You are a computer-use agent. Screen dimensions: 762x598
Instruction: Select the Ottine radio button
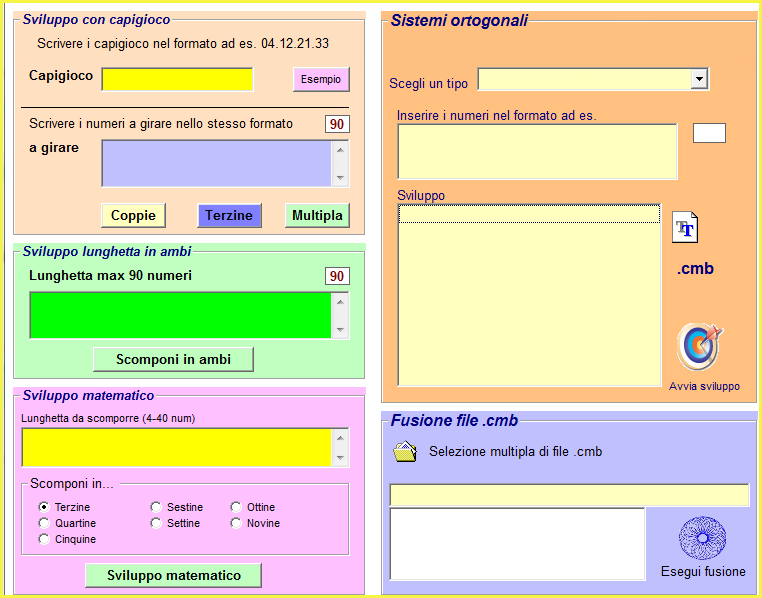[236, 507]
